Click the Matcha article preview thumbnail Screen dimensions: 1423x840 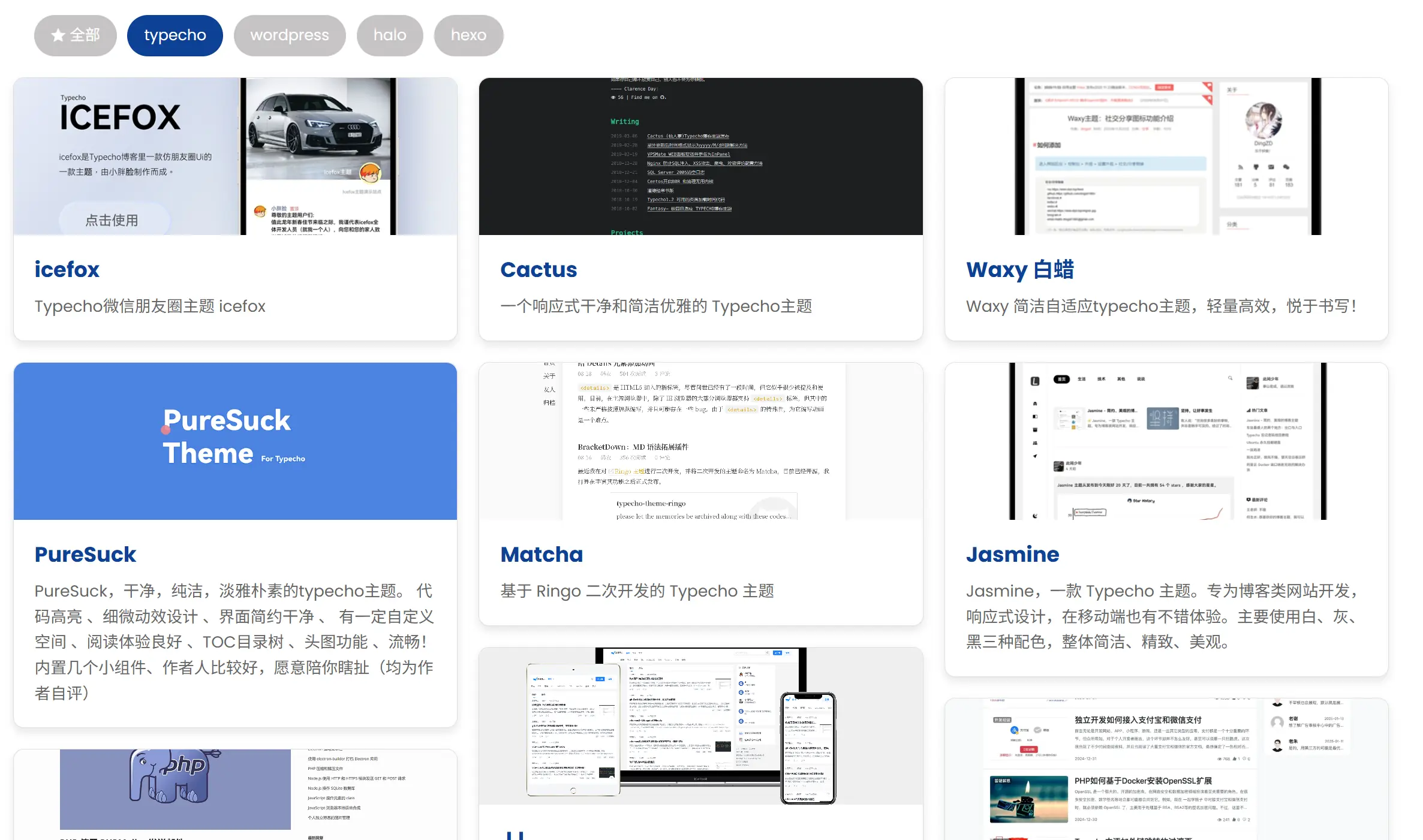coord(700,441)
